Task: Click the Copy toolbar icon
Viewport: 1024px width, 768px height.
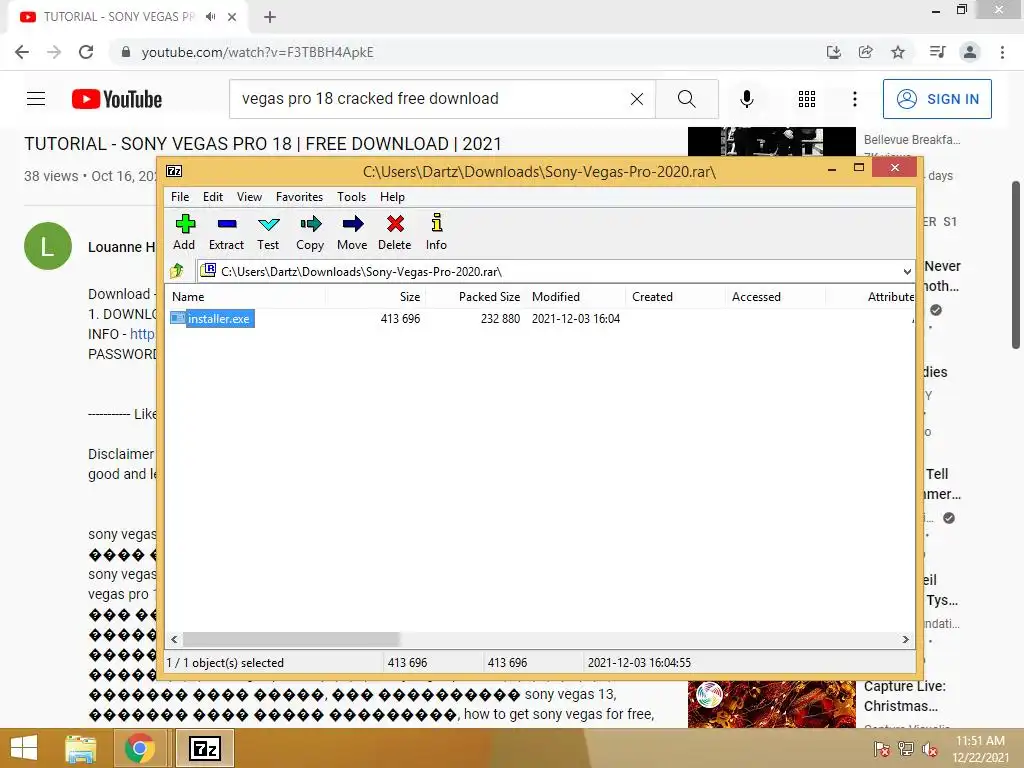Action: click(x=310, y=232)
